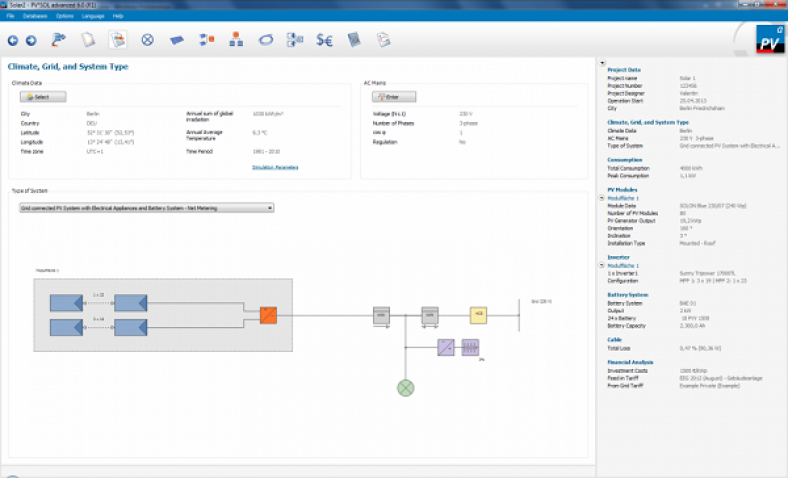
Task: Jump to PV Modules heading in overview
Action: click(x=622, y=190)
